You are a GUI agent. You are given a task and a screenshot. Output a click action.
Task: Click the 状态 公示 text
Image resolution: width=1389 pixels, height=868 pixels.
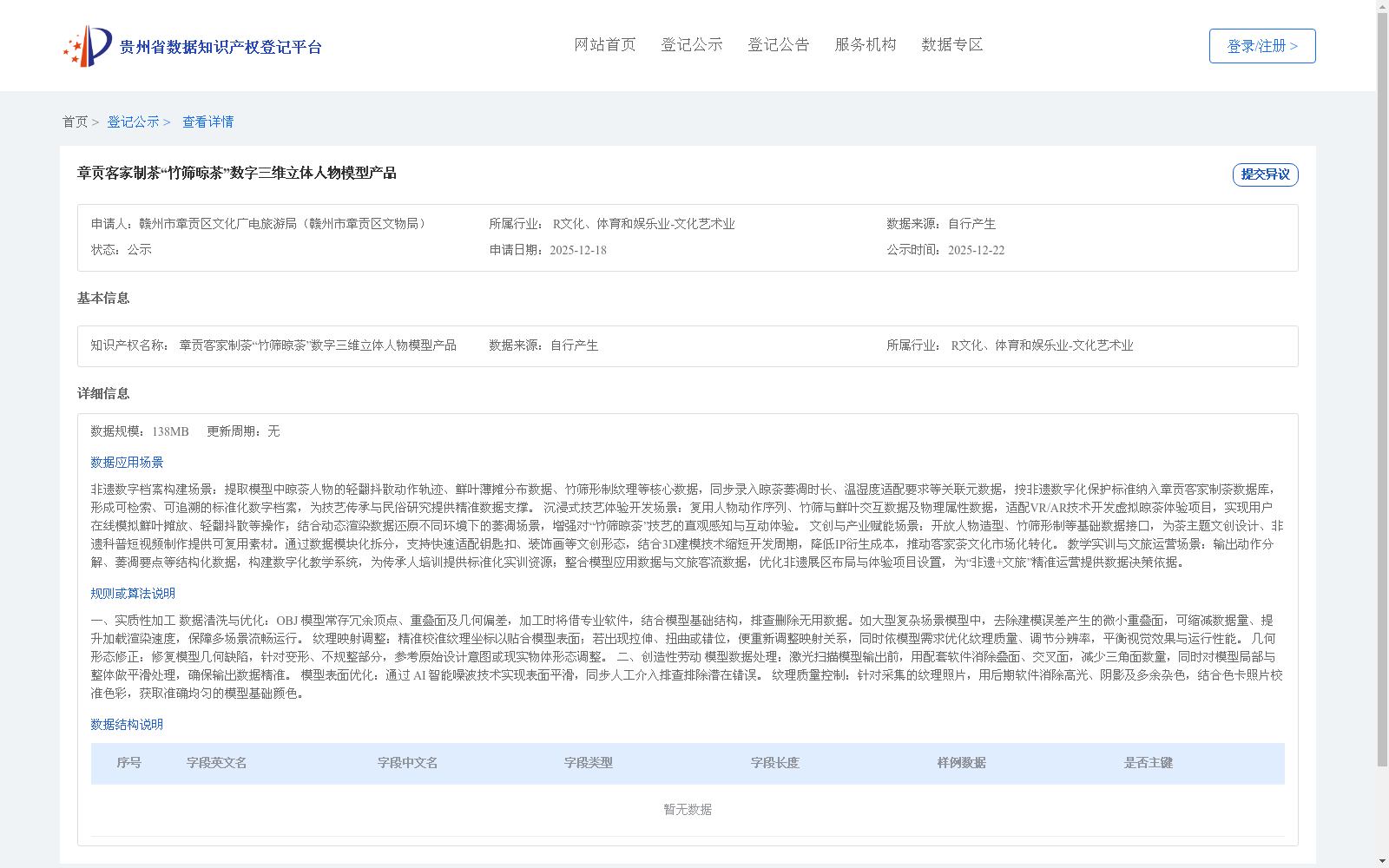coord(122,250)
